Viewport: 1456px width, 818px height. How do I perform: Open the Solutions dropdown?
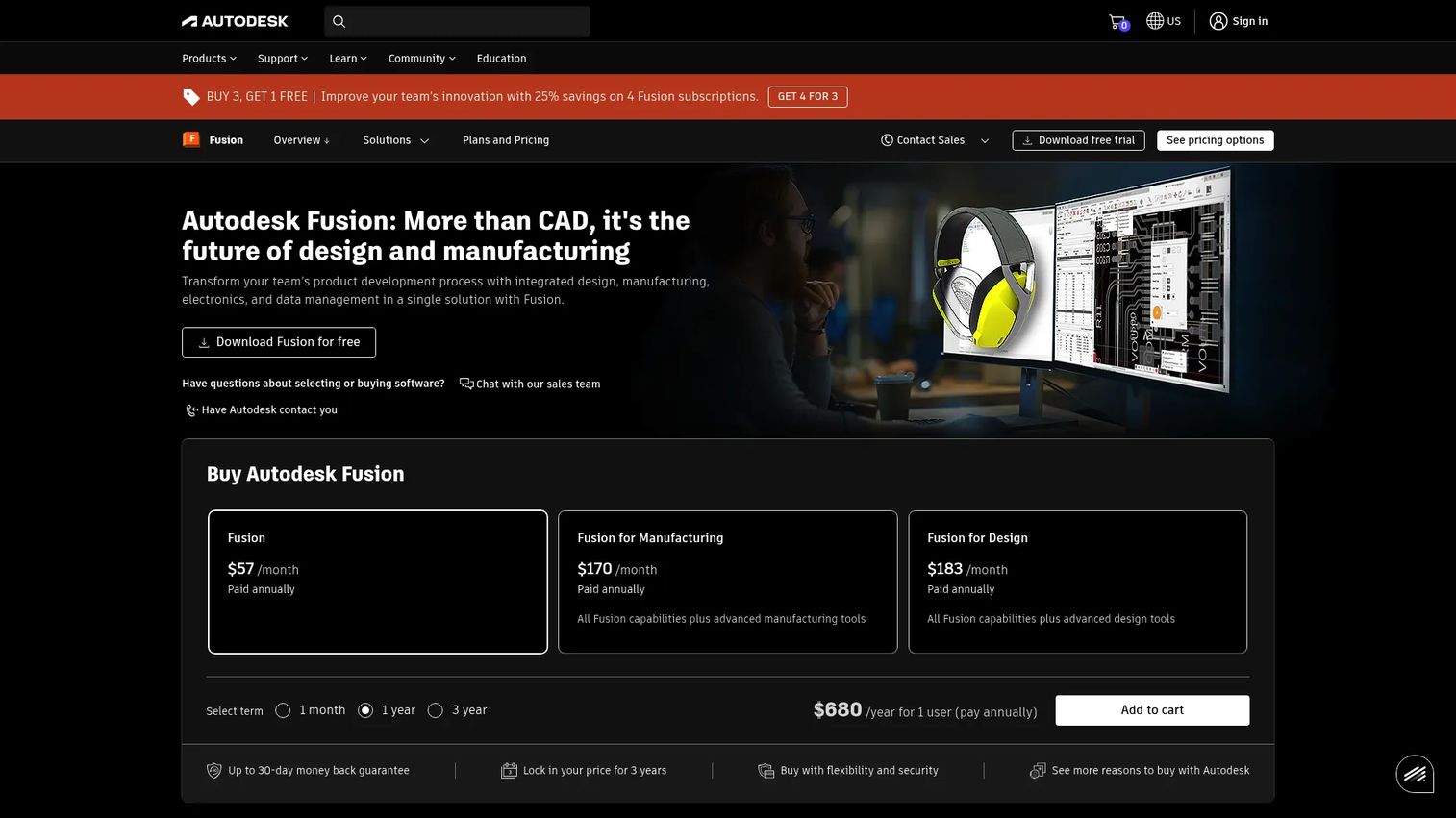[396, 140]
